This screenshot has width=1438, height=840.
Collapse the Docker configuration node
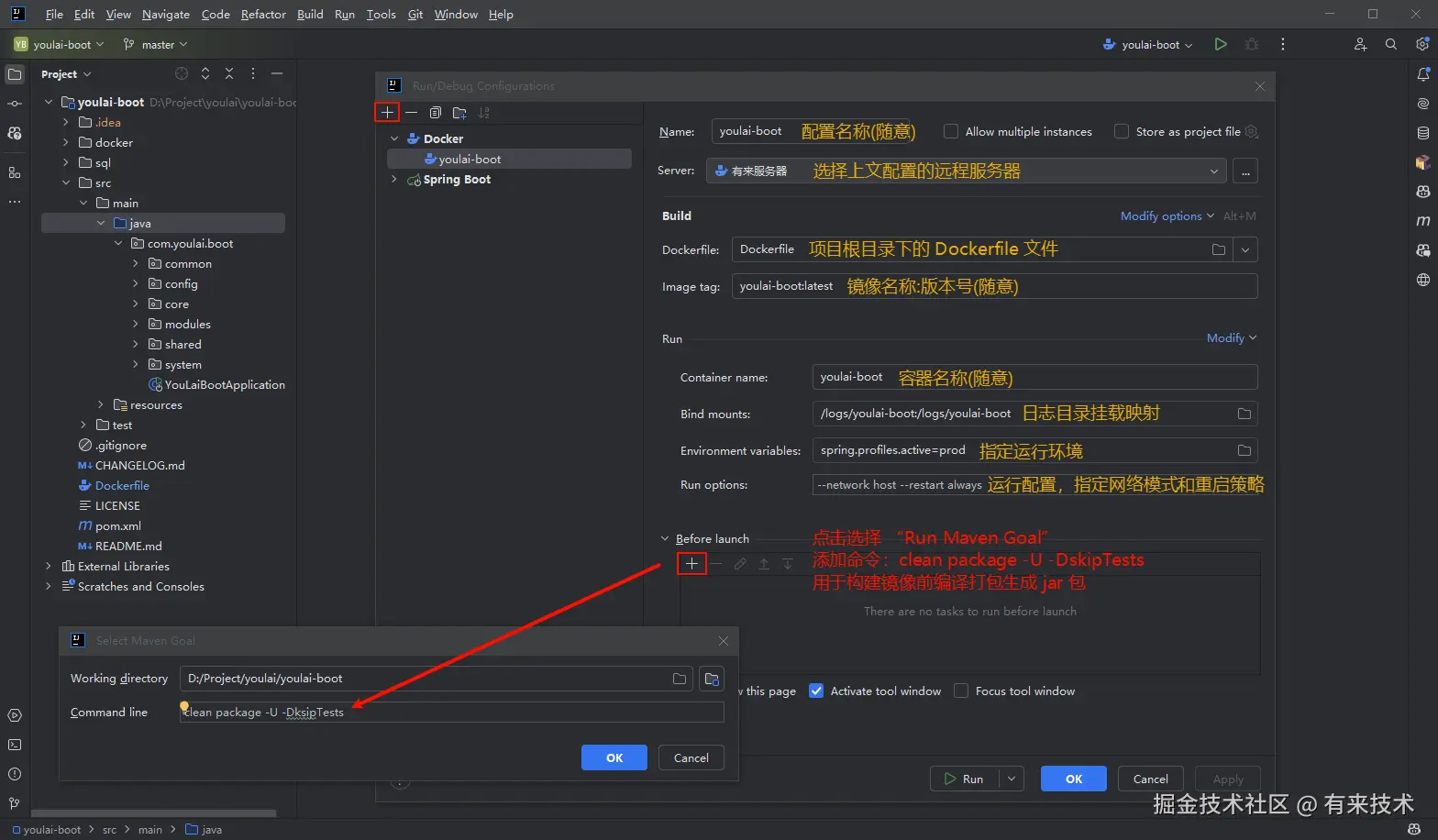tap(394, 139)
